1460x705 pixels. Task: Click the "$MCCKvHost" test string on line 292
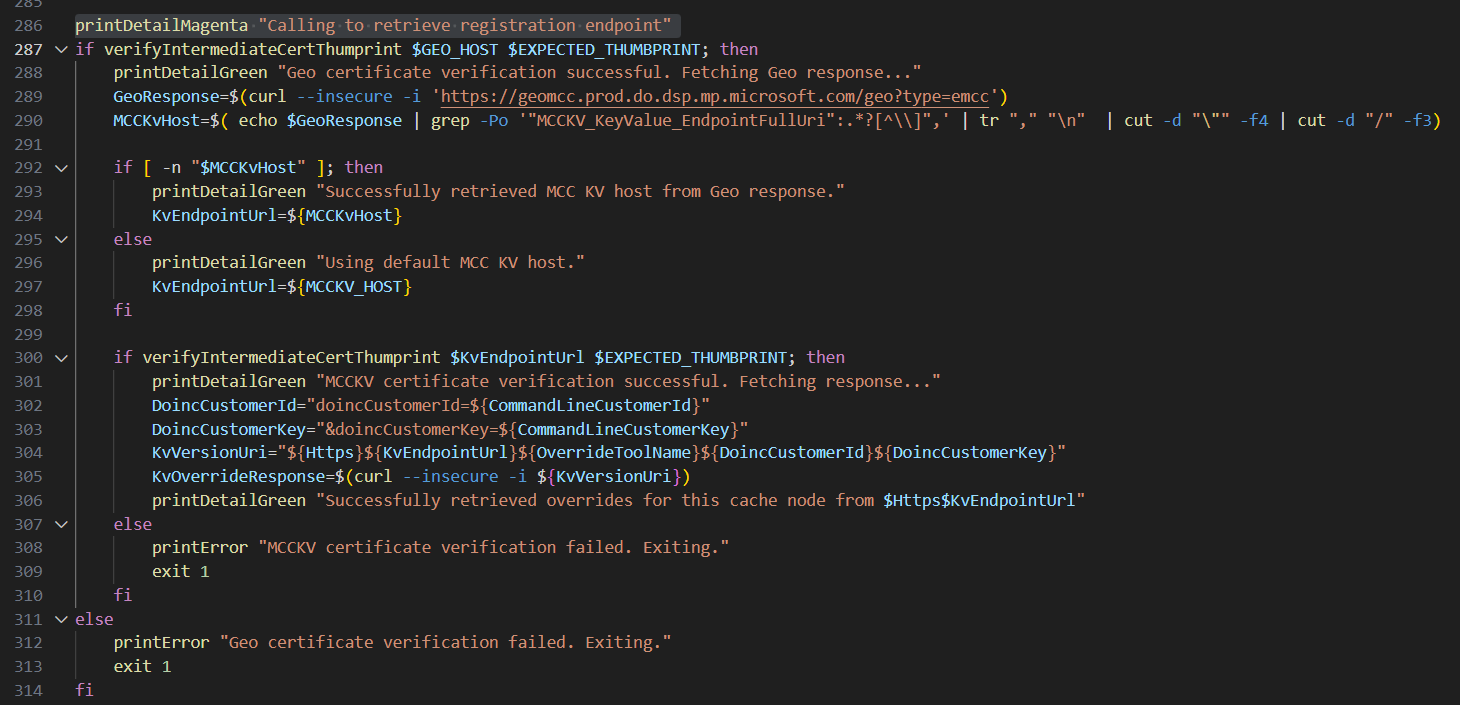pyautogui.click(x=248, y=168)
